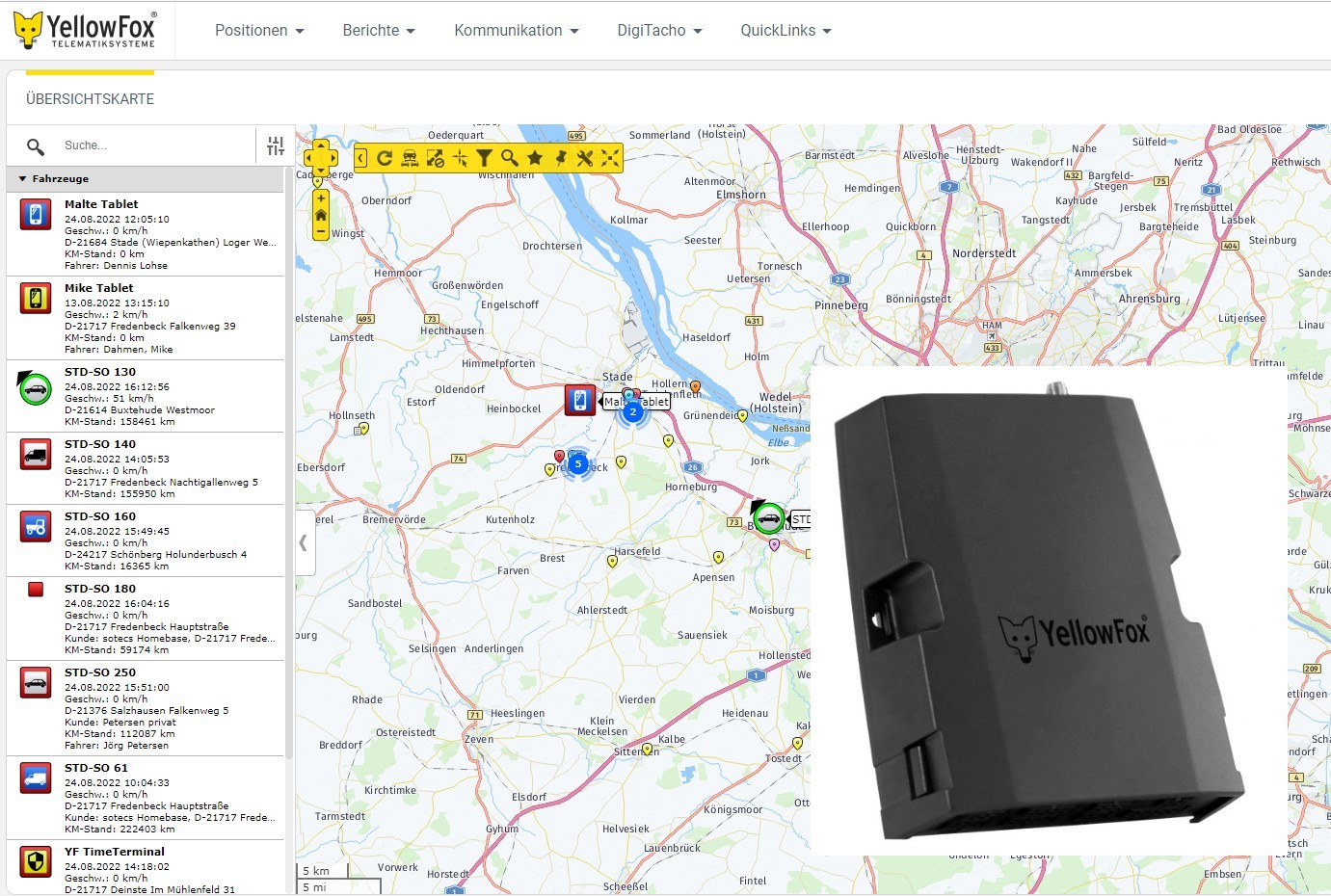Open the Positionen menu
Viewport: 1331px width, 896px height.
point(259,31)
